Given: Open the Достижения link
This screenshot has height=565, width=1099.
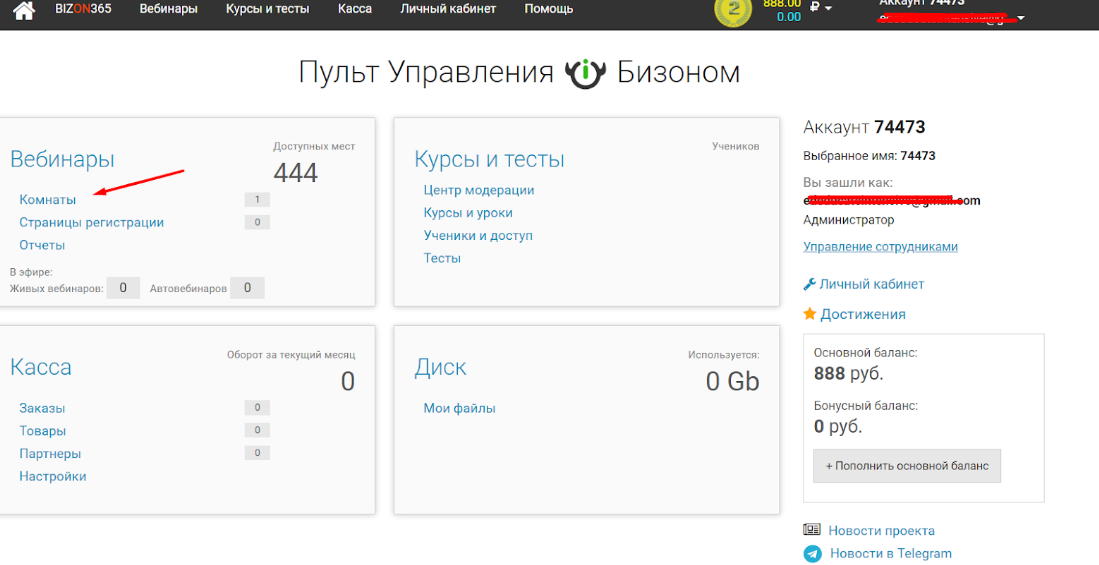Looking at the screenshot, I should tap(863, 314).
